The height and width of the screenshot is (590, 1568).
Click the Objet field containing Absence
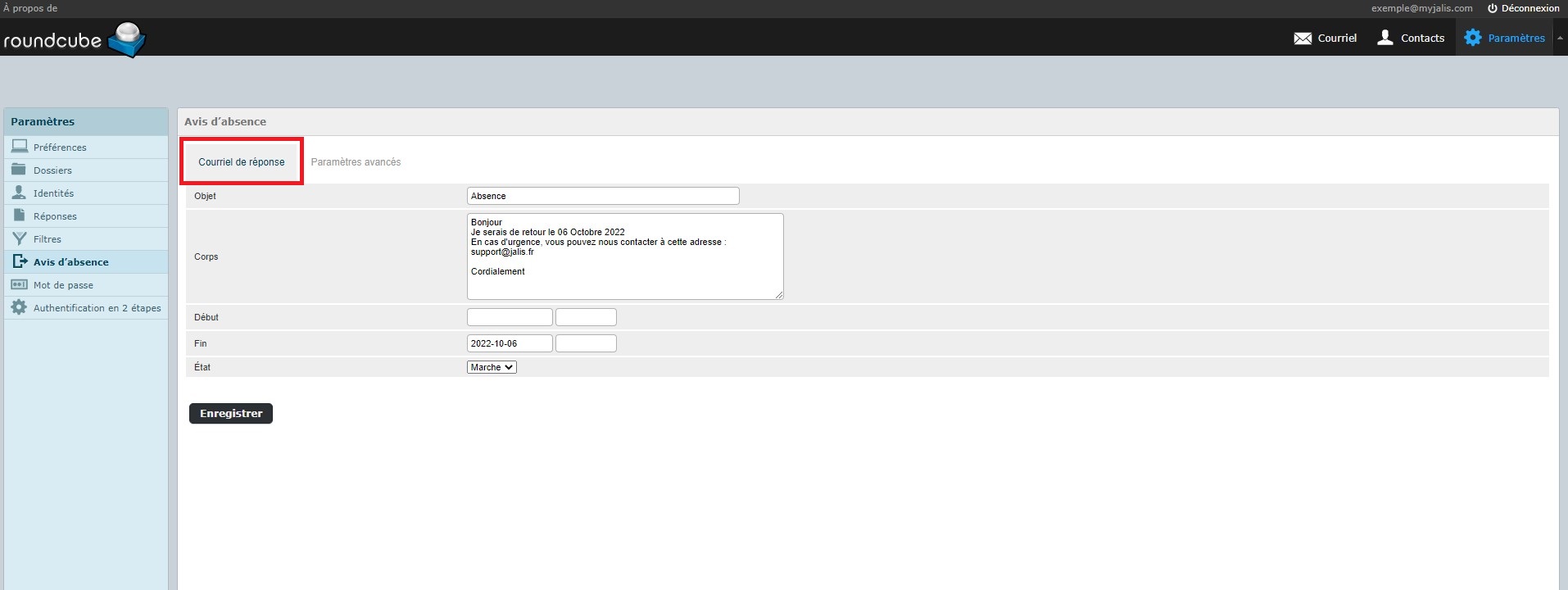[603, 196]
